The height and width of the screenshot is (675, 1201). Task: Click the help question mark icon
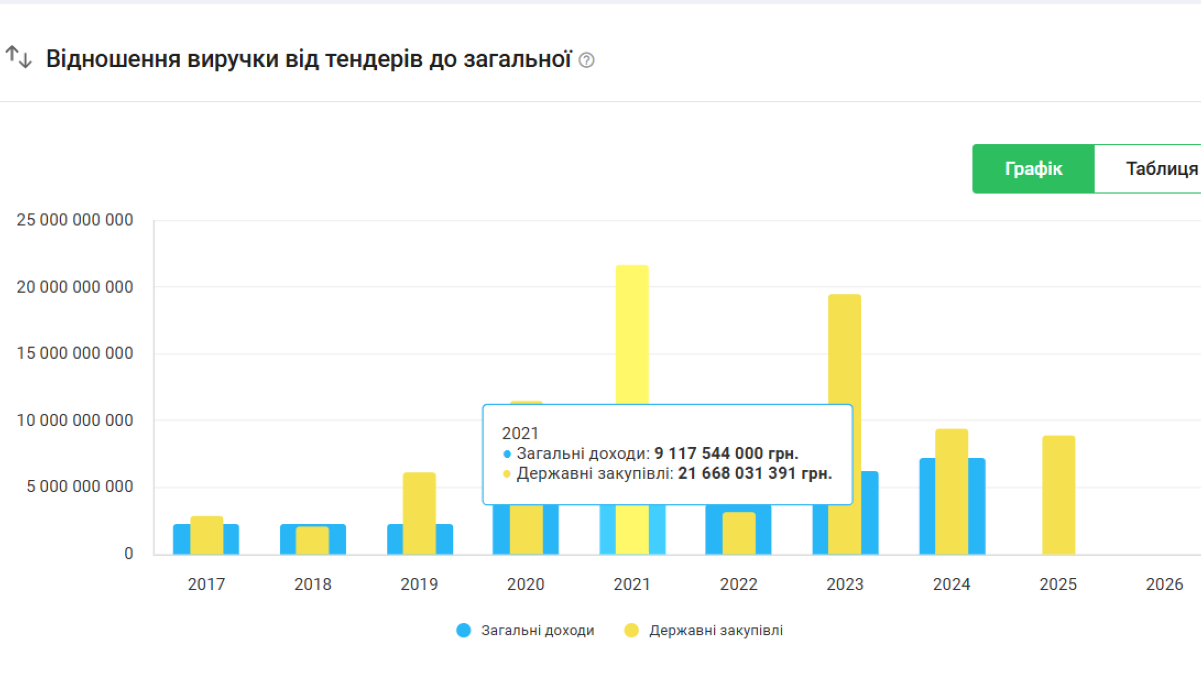point(587,61)
